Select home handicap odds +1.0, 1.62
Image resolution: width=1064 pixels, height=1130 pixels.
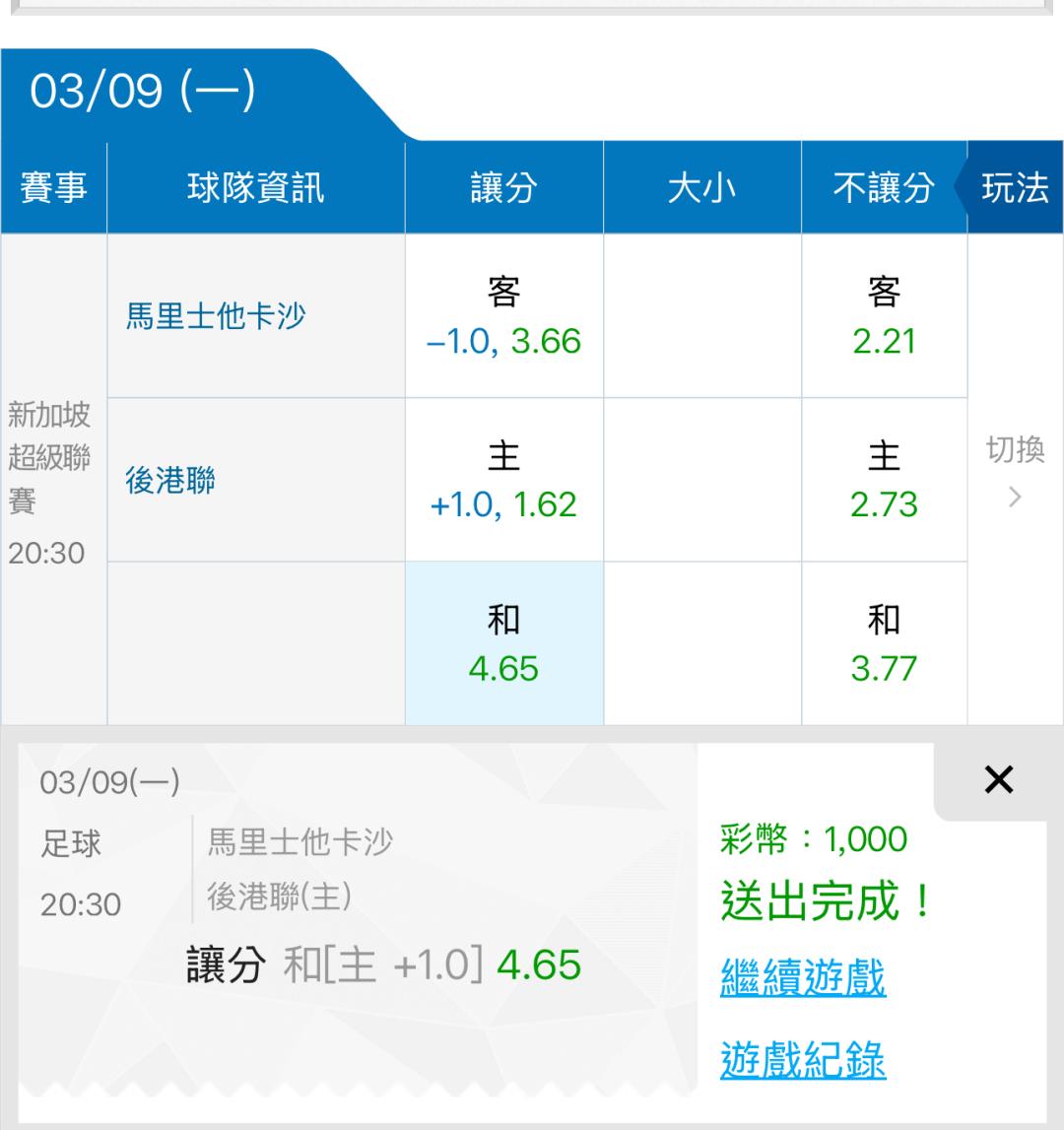pos(503,481)
